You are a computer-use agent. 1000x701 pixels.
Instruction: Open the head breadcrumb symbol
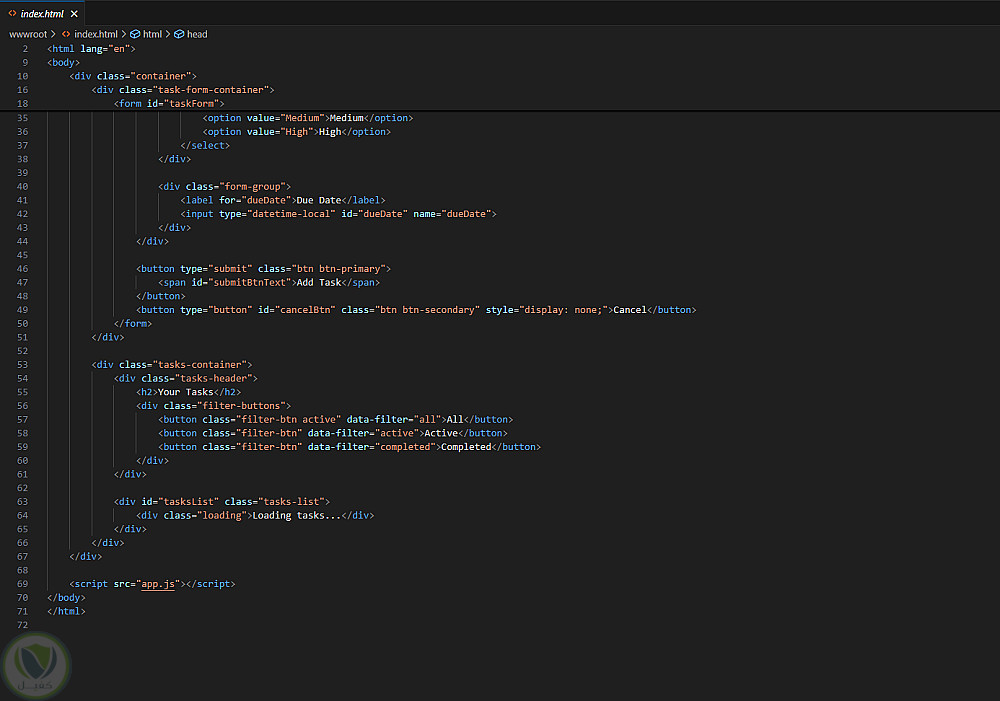pyautogui.click(x=197, y=34)
